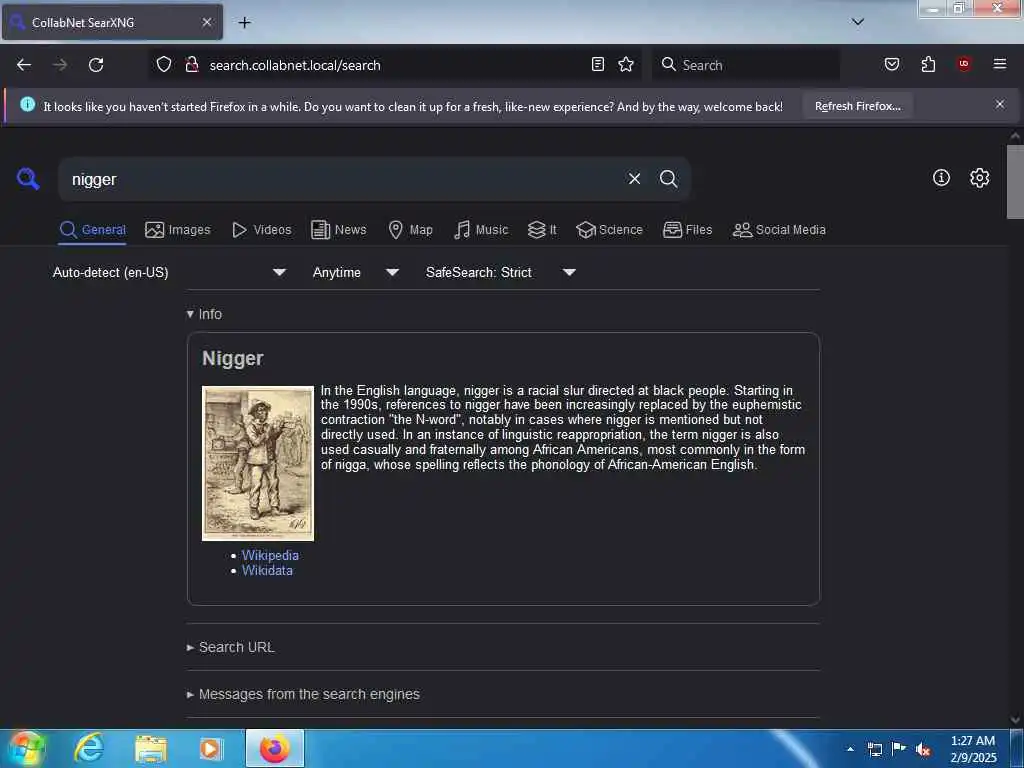The image size is (1024, 768).
Task: Click the Firefox taskbar icon
Action: point(275,748)
